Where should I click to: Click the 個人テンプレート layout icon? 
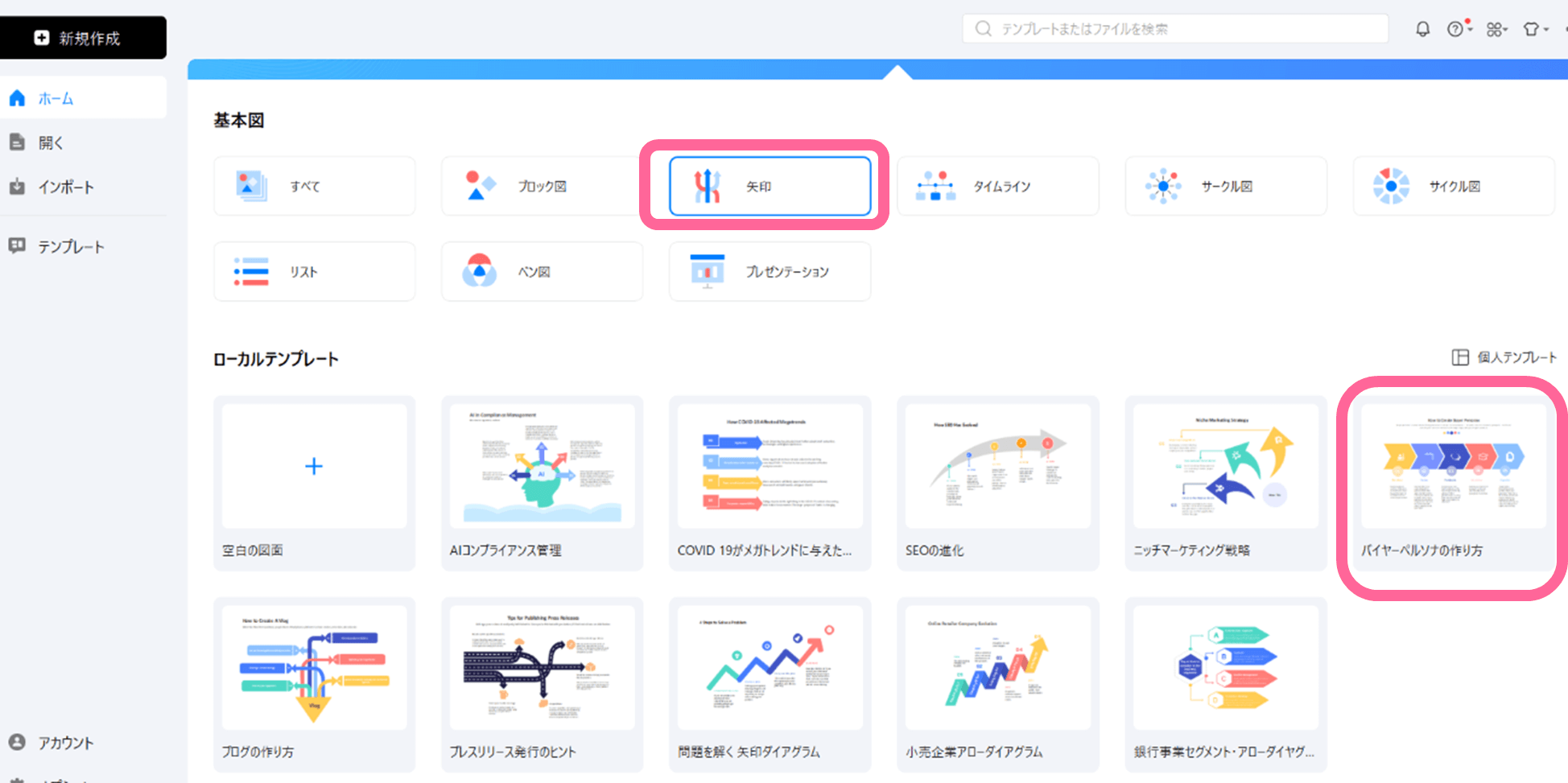(x=1460, y=357)
